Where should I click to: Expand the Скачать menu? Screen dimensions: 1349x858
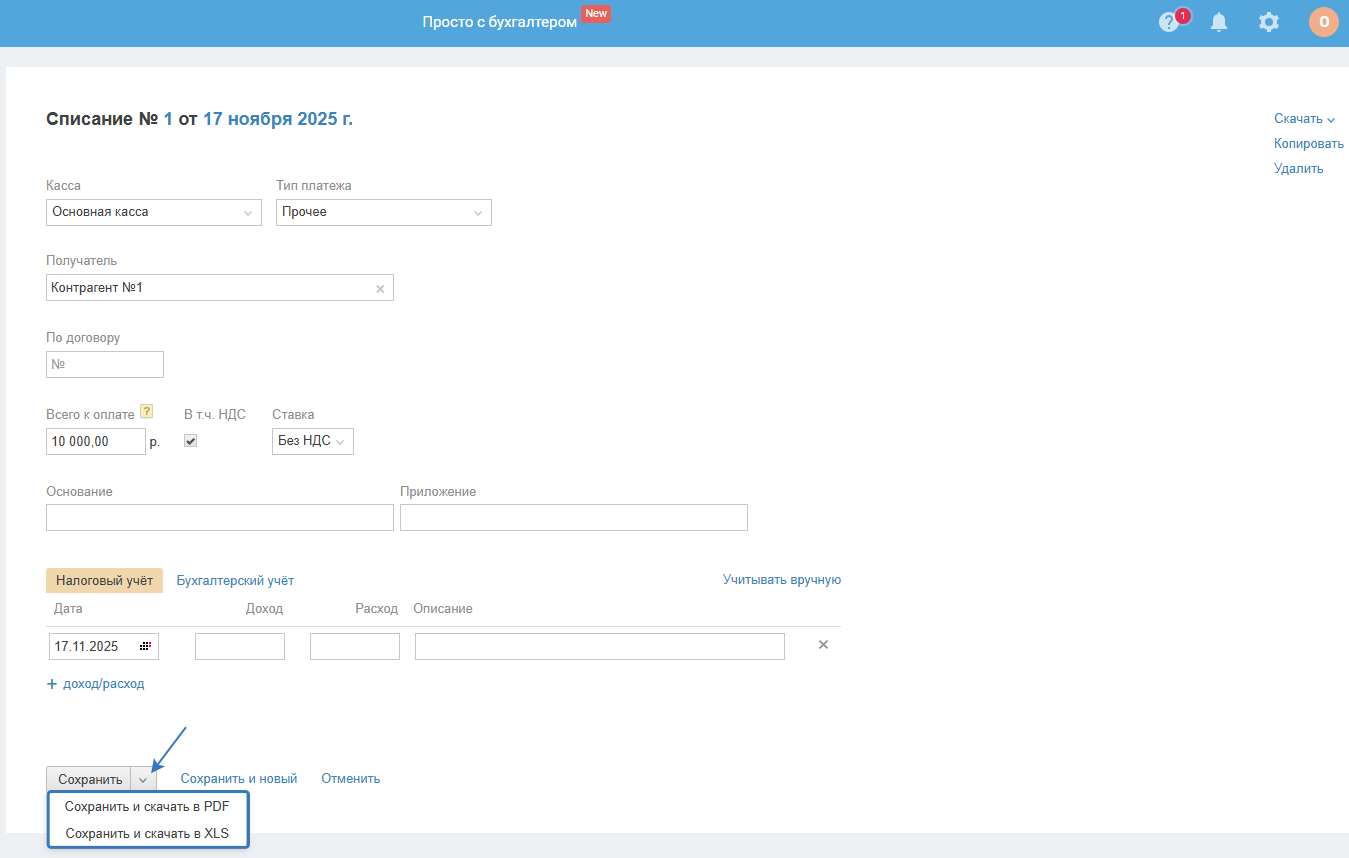tap(1304, 119)
